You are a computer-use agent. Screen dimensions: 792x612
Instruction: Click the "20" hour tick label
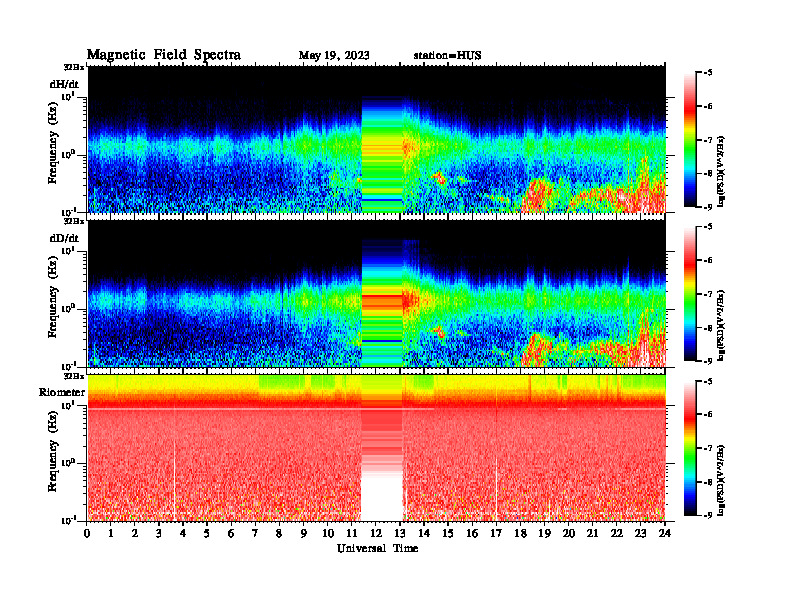pos(569,534)
